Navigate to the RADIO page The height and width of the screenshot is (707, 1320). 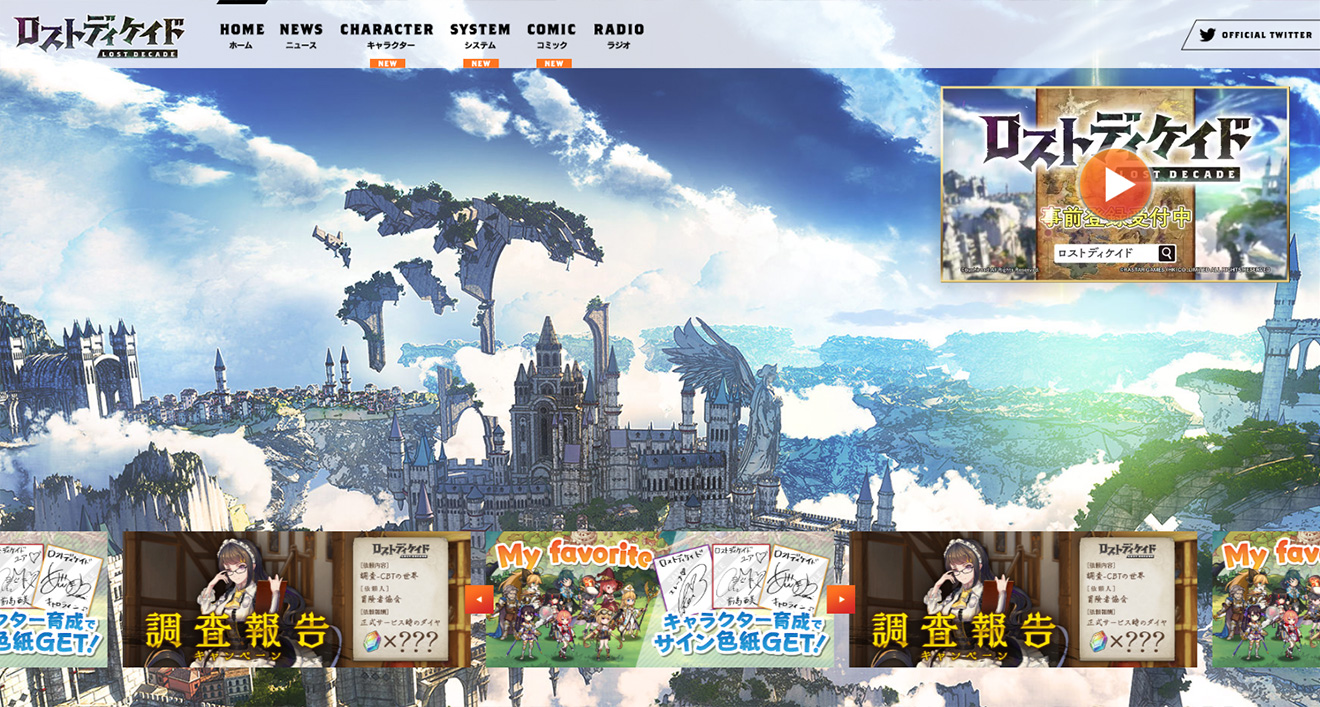(618, 35)
